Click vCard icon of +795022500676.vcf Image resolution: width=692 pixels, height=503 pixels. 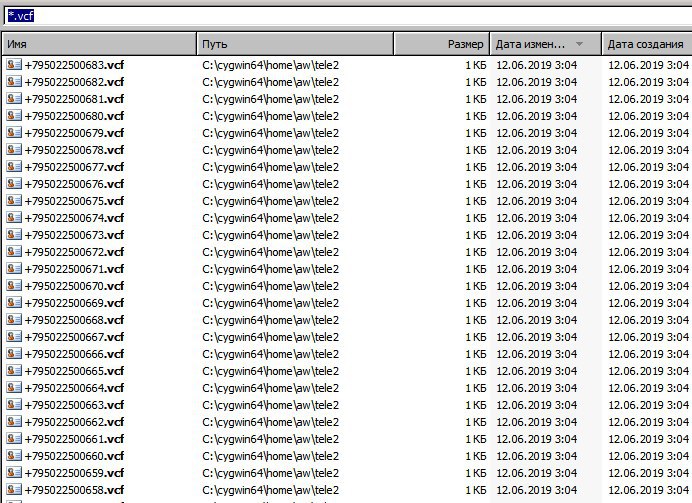point(14,184)
